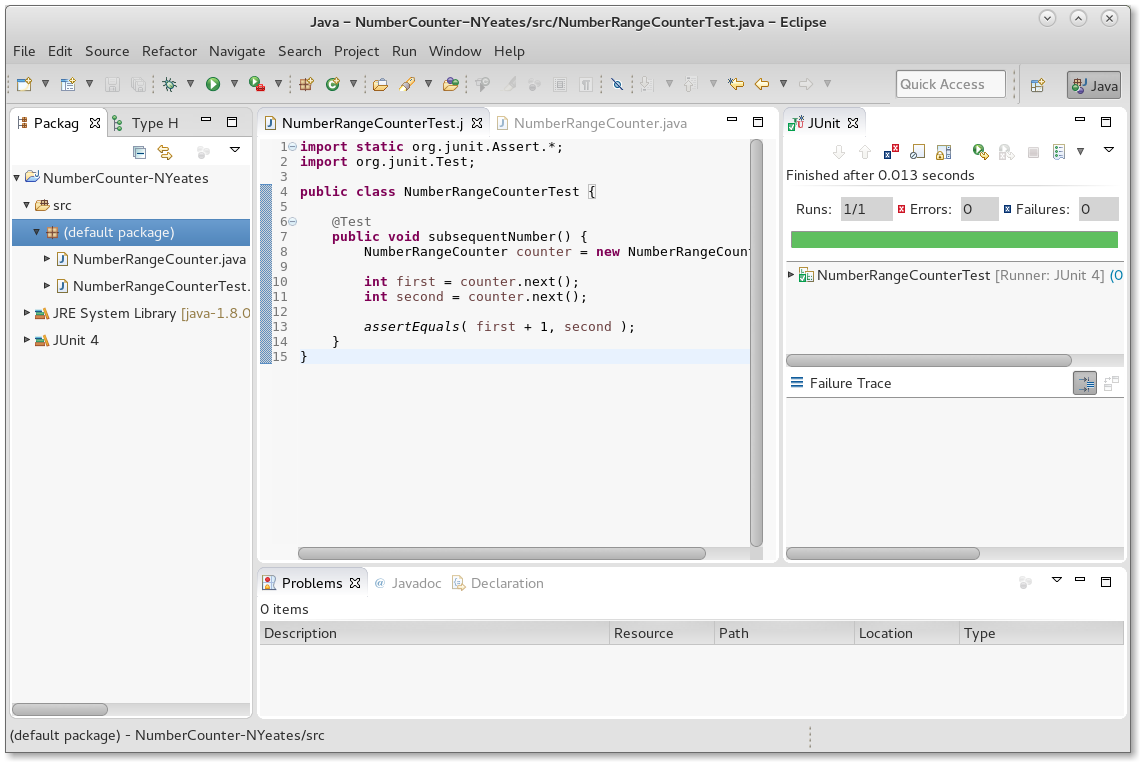Image resolution: width=1140 pixels, height=762 pixels.
Task: Collapse the src folder tree node
Action: coord(28,205)
